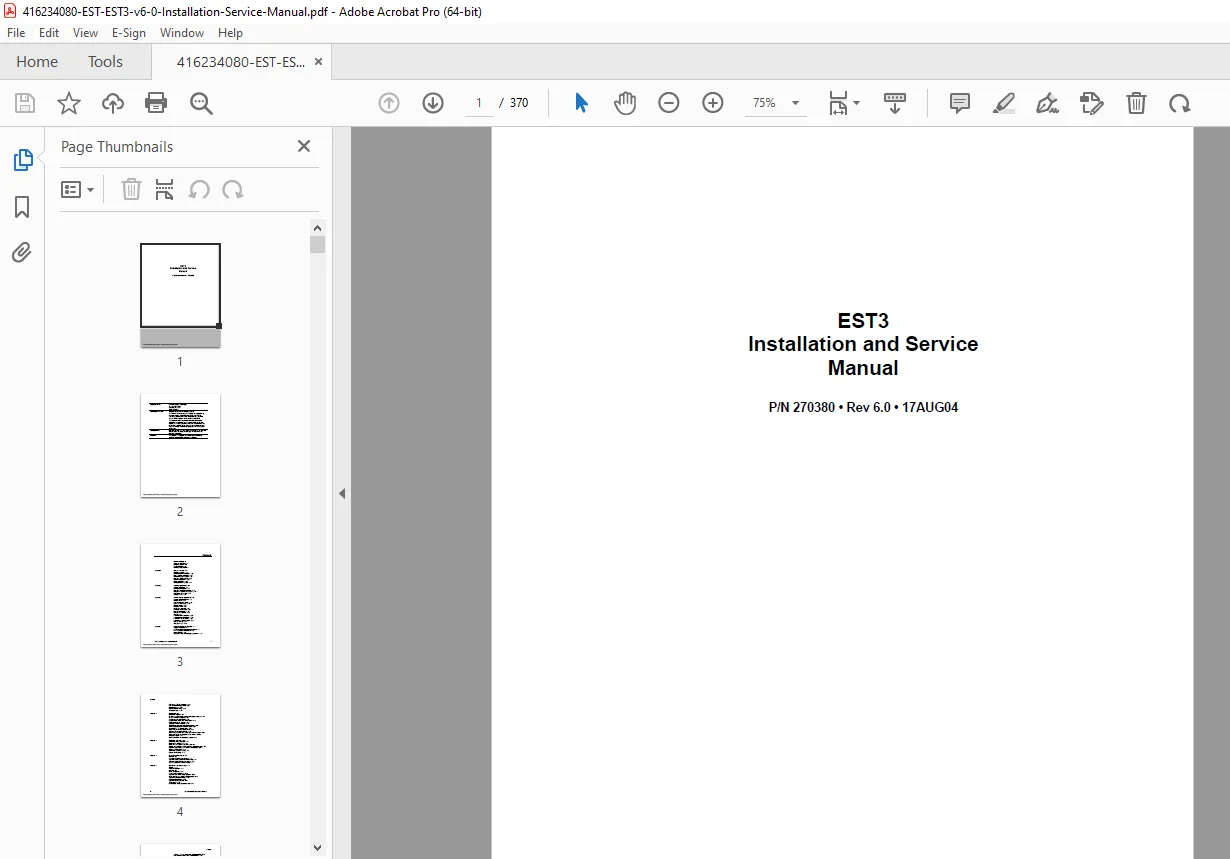
Task: Open the edit PDF tool
Action: click(1092, 103)
